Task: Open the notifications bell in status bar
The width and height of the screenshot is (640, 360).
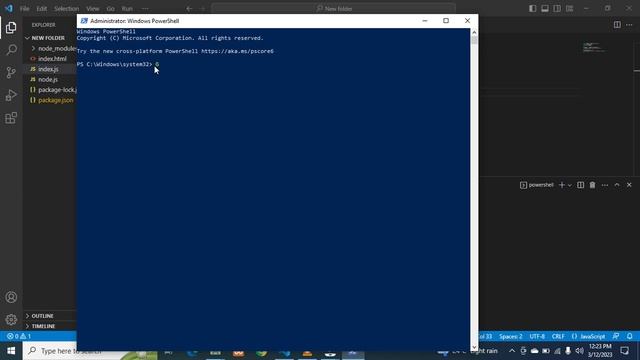Action: point(630,336)
